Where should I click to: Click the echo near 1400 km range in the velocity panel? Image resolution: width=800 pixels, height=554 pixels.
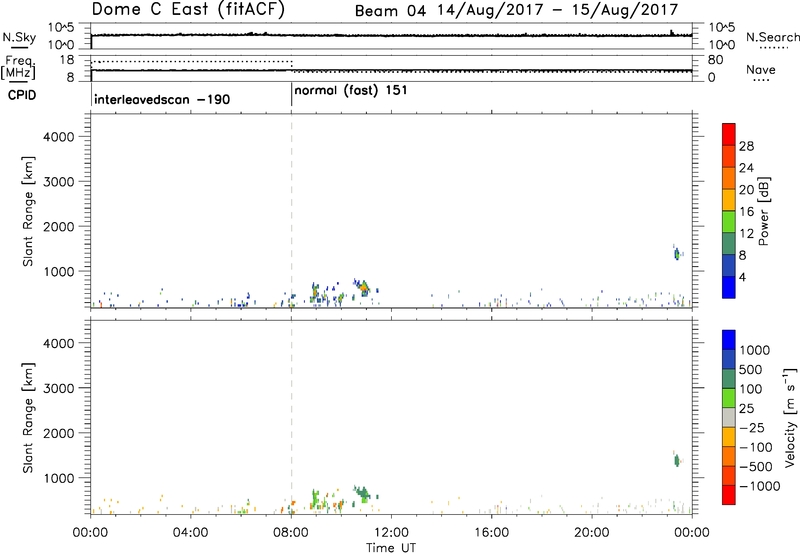click(677, 460)
